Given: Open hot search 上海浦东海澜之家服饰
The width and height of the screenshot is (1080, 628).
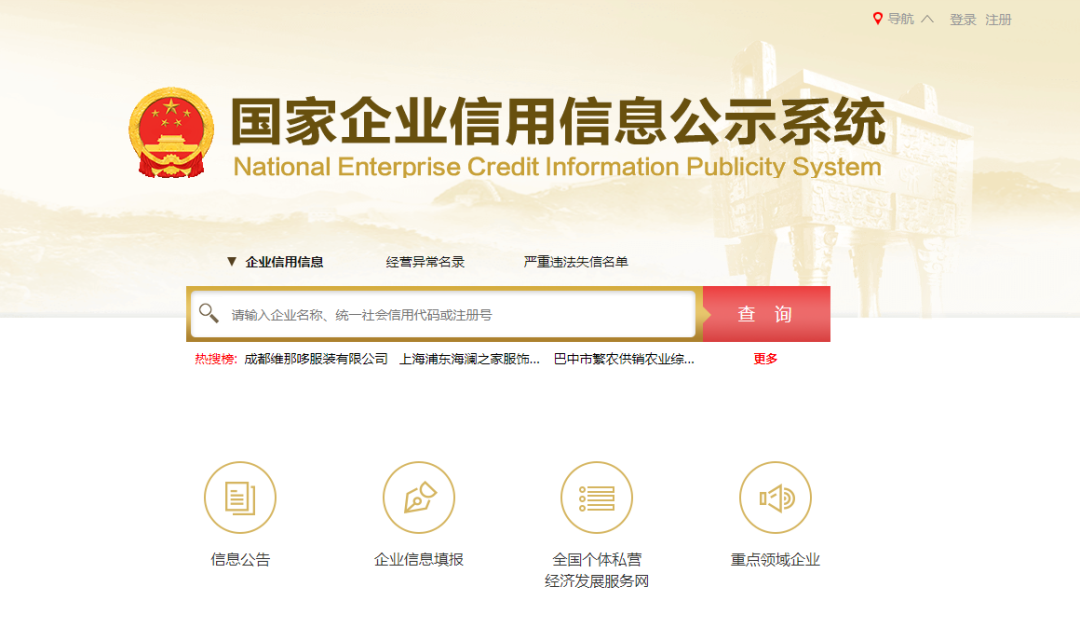Looking at the screenshot, I should [x=469, y=359].
